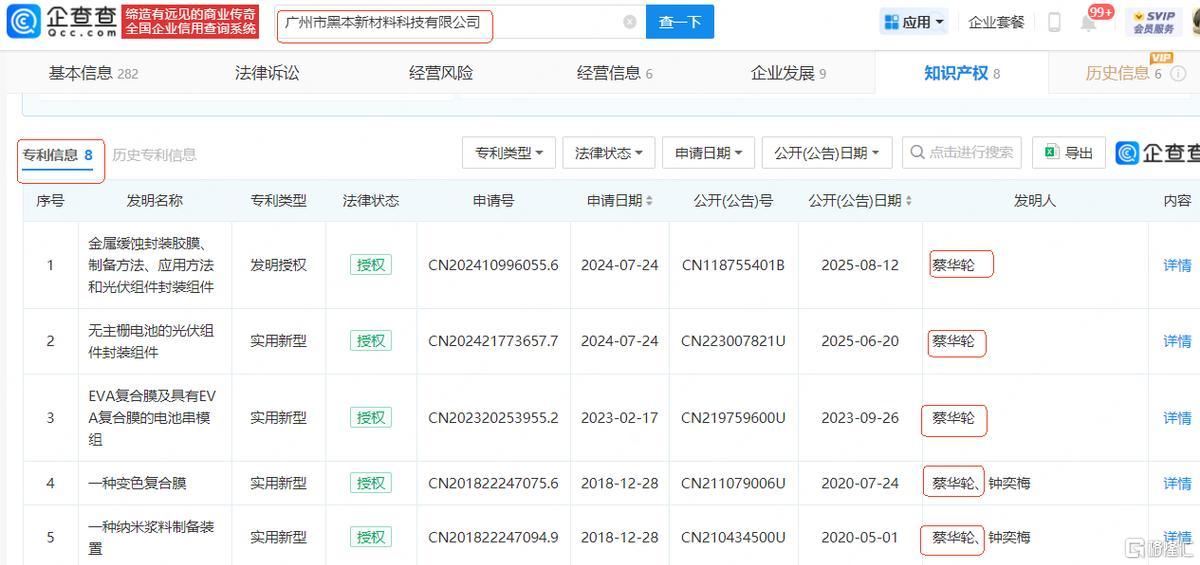
Task: Select application number CN202421773657.7
Action: [x=493, y=341]
